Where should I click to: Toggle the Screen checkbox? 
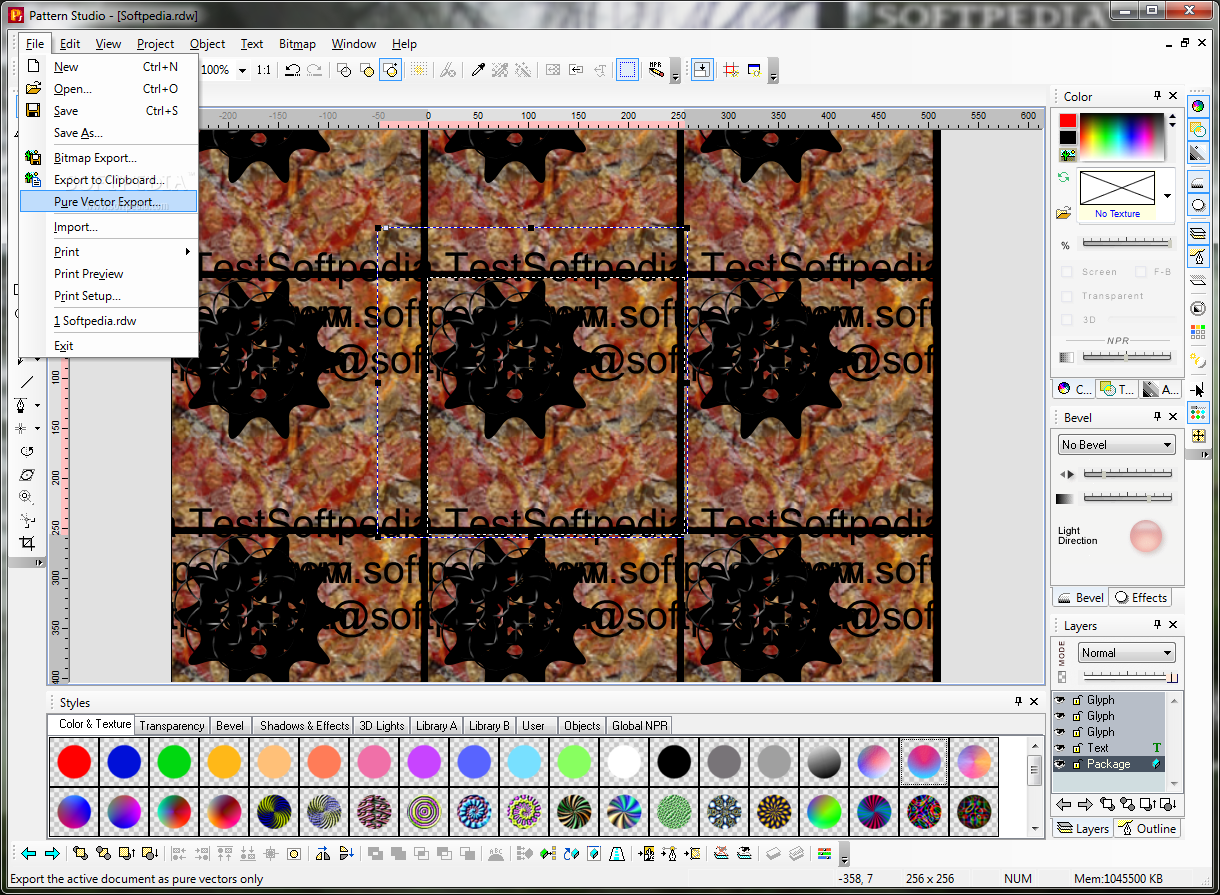pyautogui.click(x=1067, y=272)
